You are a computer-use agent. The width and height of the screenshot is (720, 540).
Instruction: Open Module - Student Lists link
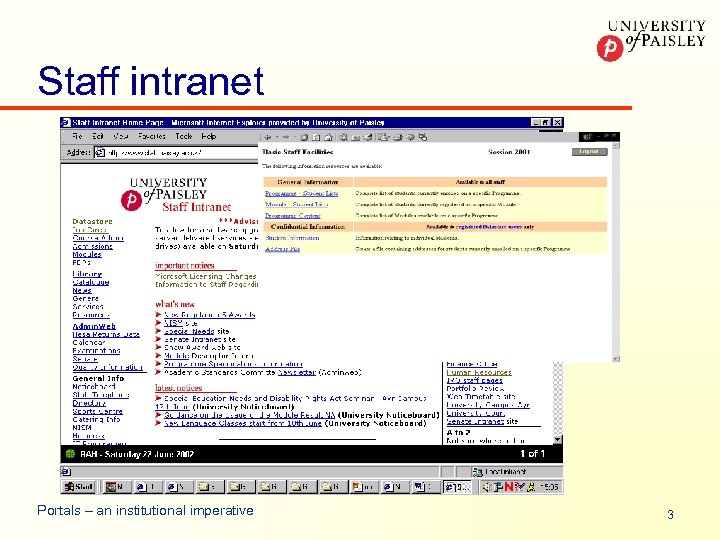tap(296, 204)
